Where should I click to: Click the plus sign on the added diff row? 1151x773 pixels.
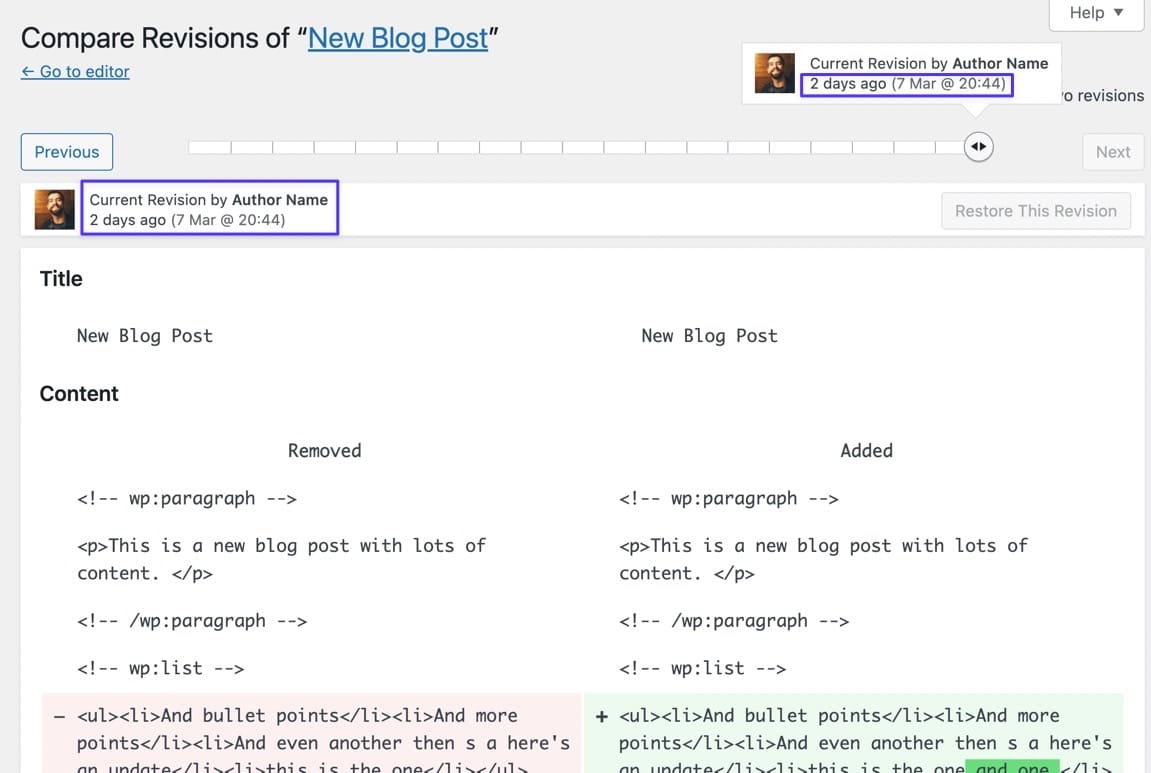(x=601, y=716)
